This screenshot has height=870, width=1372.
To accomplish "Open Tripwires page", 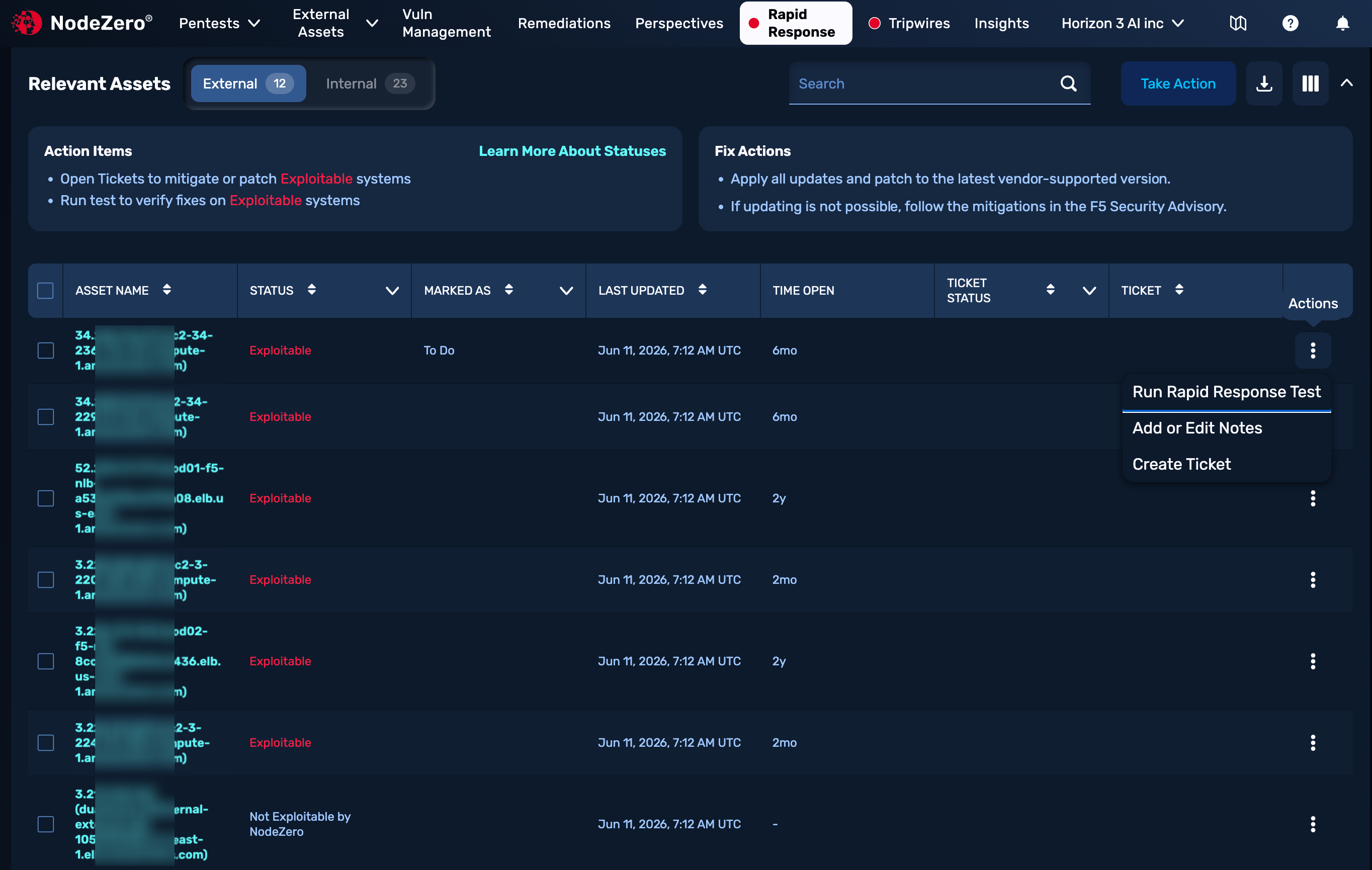I will pyautogui.click(x=909, y=23).
